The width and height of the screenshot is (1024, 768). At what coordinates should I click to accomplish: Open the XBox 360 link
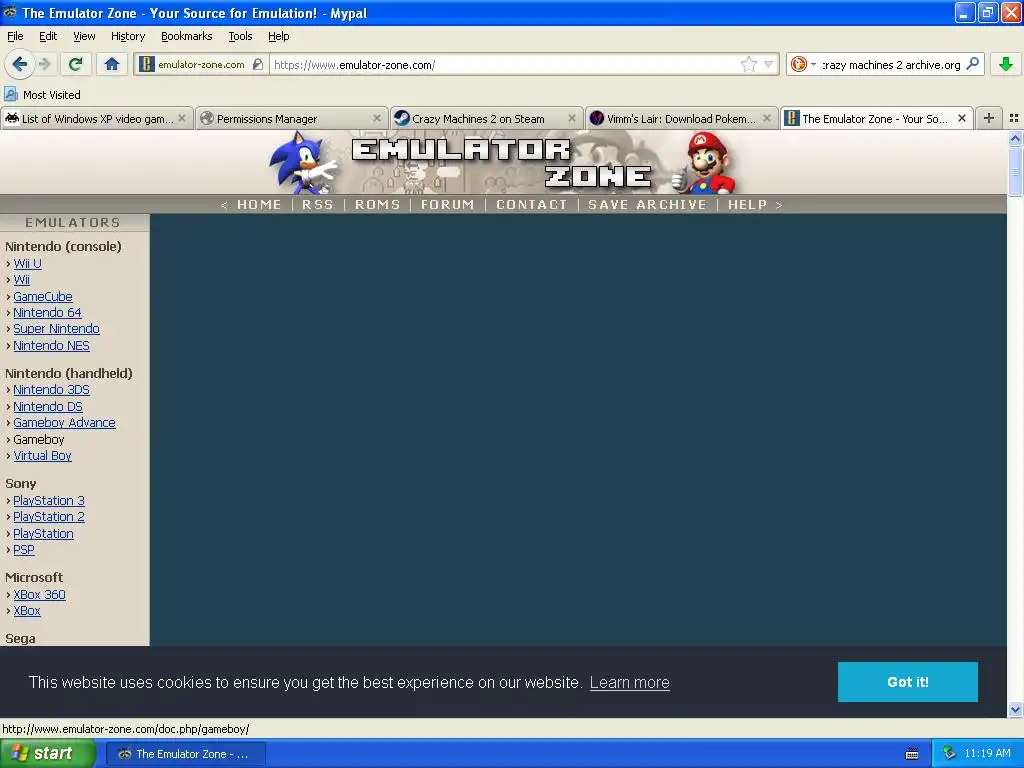pyautogui.click(x=39, y=595)
